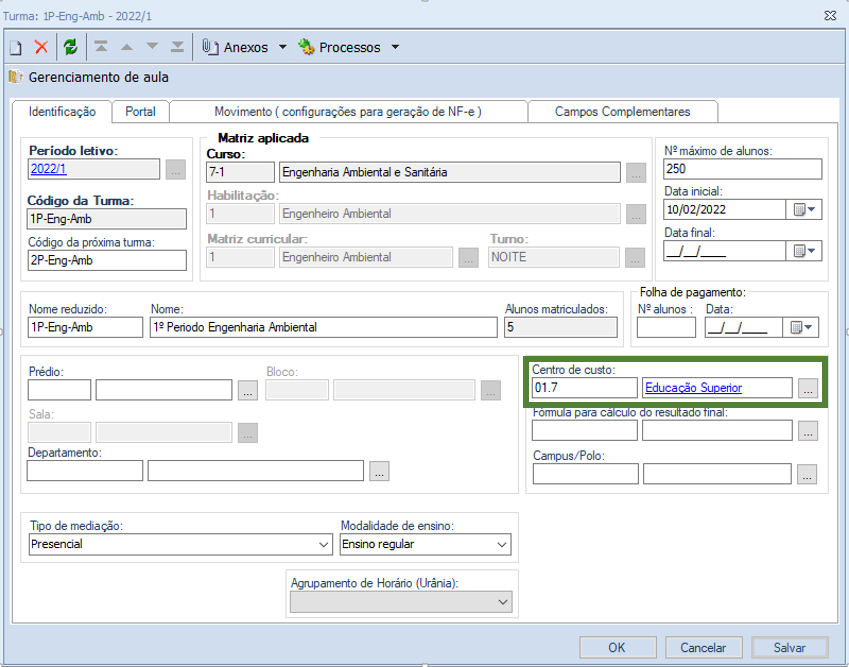Go to the next record arrow

pyautogui.click(x=152, y=47)
